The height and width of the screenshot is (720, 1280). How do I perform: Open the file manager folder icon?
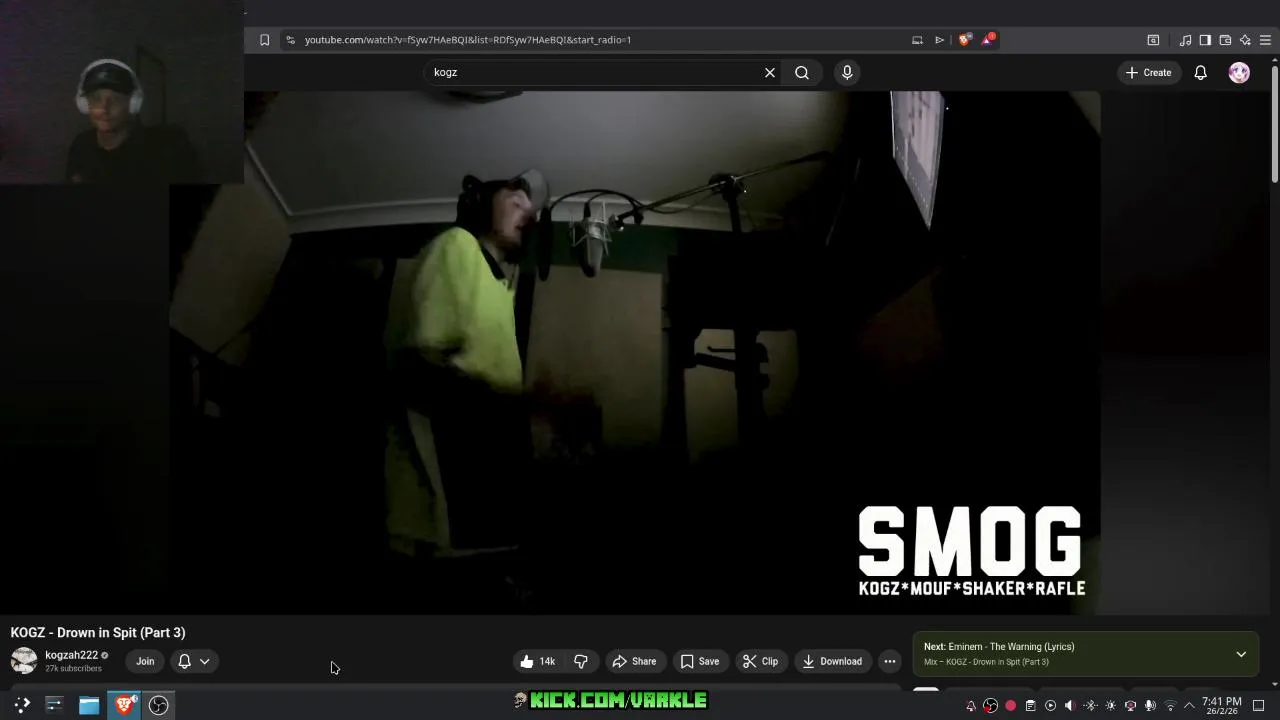(x=89, y=705)
